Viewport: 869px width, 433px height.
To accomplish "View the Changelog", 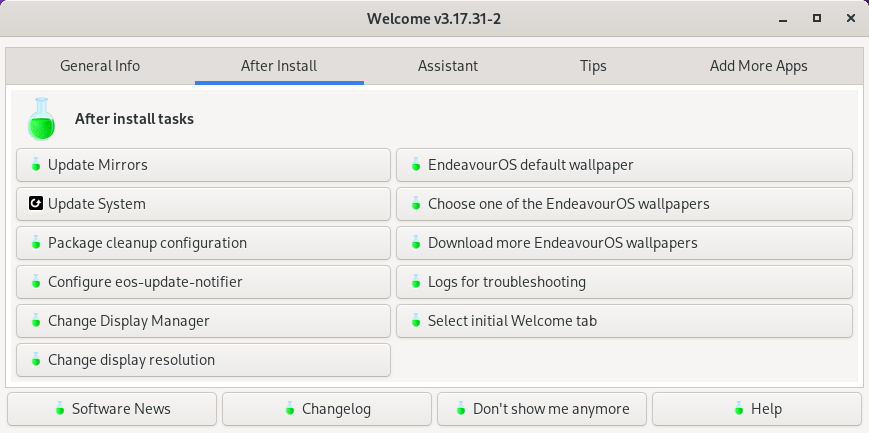I will coord(327,409).
